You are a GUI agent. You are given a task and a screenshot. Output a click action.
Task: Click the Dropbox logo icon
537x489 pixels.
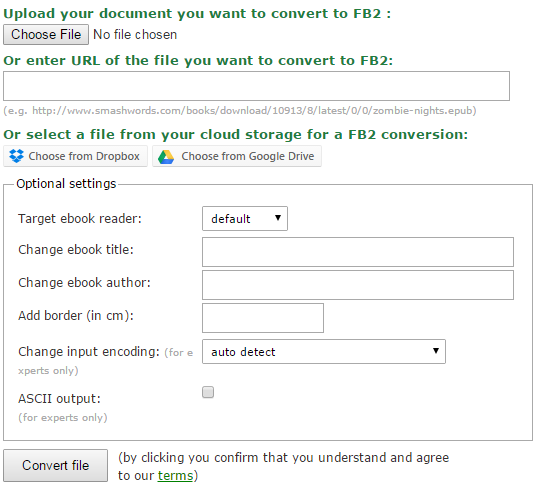[16, 156]
